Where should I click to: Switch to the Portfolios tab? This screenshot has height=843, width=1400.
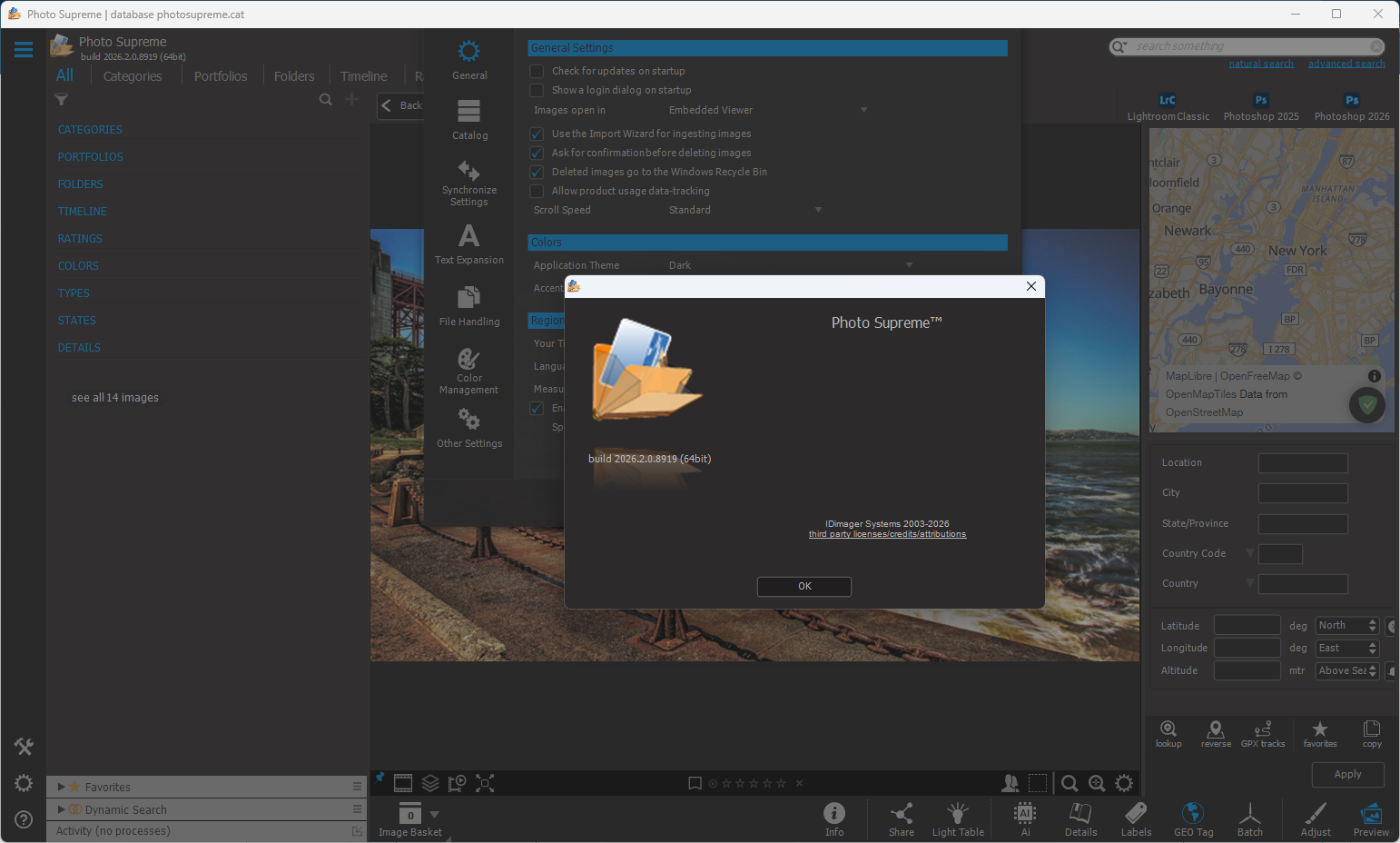221,76
